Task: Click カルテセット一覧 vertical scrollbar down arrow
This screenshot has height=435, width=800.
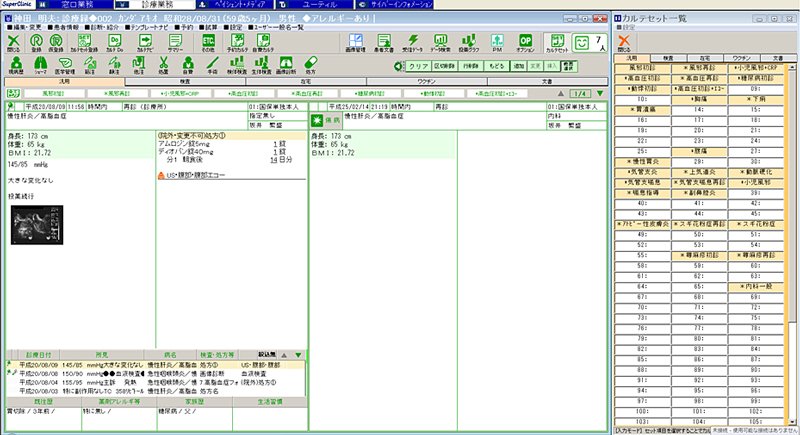Action: click(792, 422)
